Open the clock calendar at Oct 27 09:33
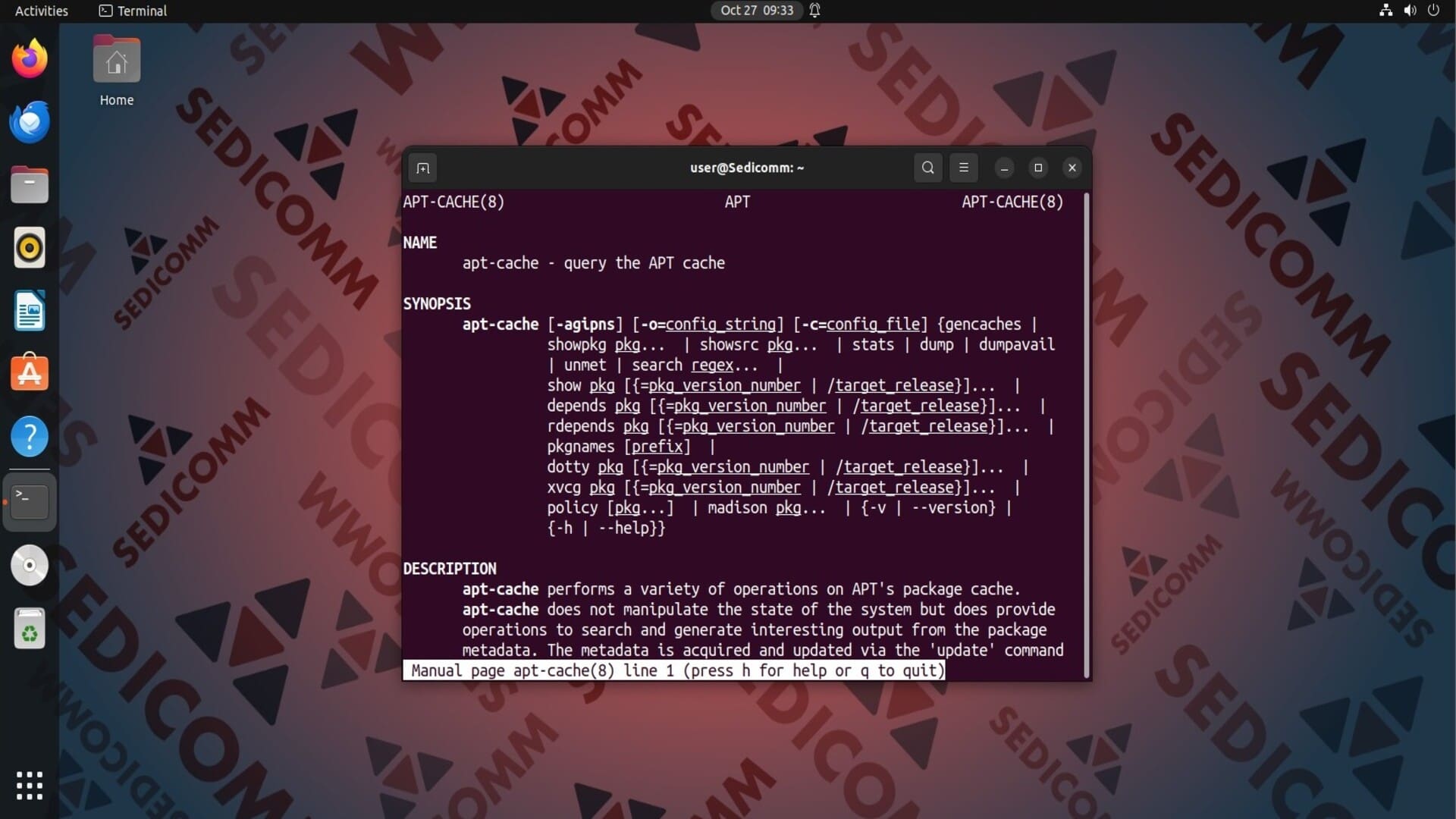The height and width of the screenshot is (819, 1456). point(756,11)
